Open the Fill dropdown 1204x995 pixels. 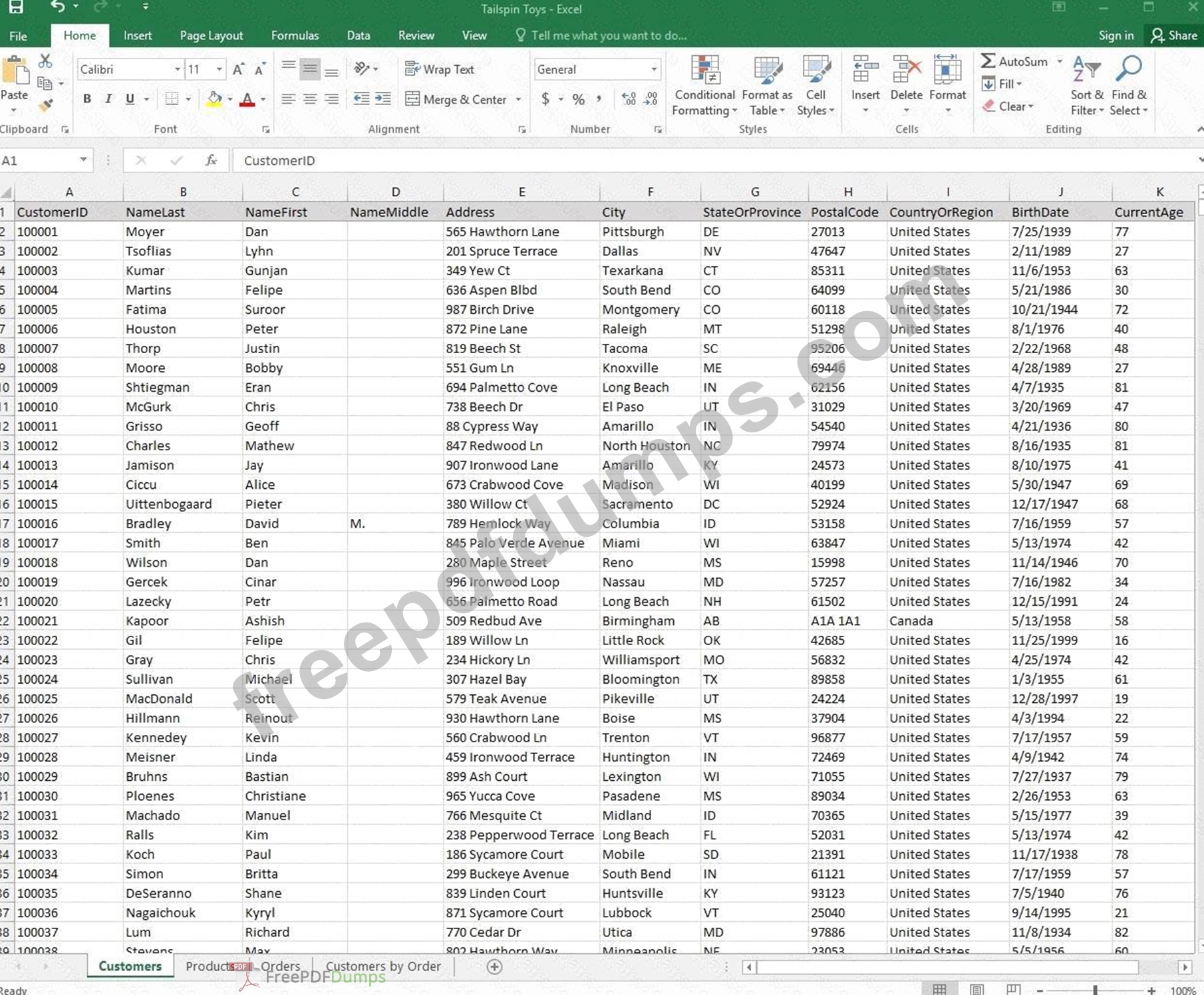(x=1002, y=84)
